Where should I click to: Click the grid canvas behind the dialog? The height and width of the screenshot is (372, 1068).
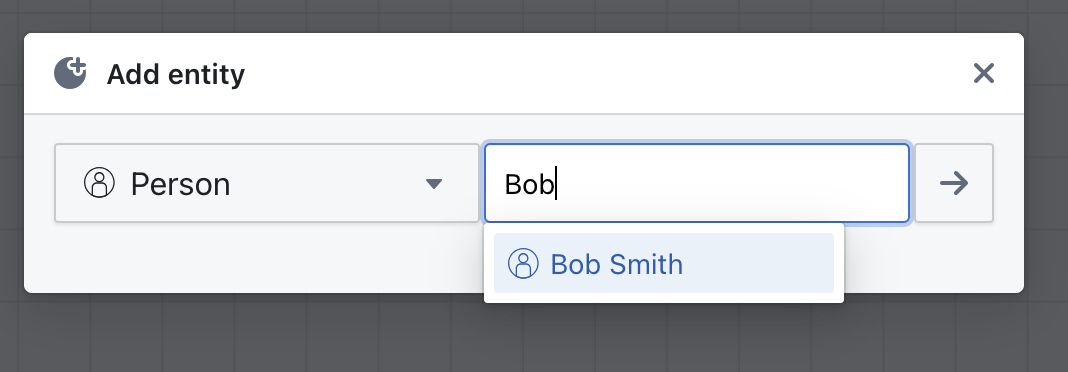tap(531, 337)
